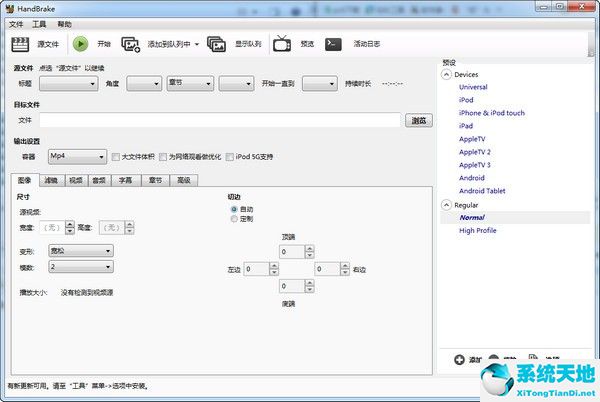Open the 章节 range type dropdown
This screenshot has width=600, height=402.
pyautogui.click(x=190, y=83)
